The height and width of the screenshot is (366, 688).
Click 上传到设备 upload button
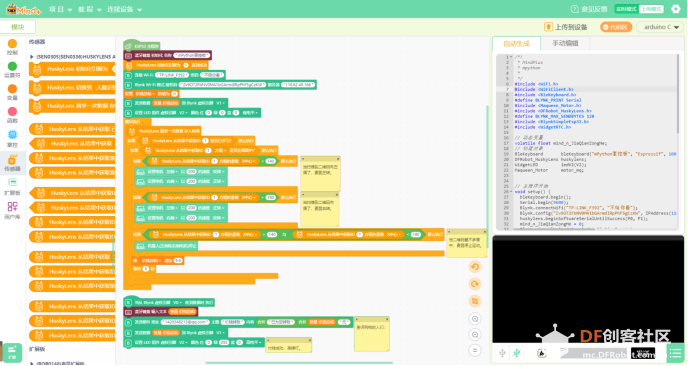[x=566, y=27]
